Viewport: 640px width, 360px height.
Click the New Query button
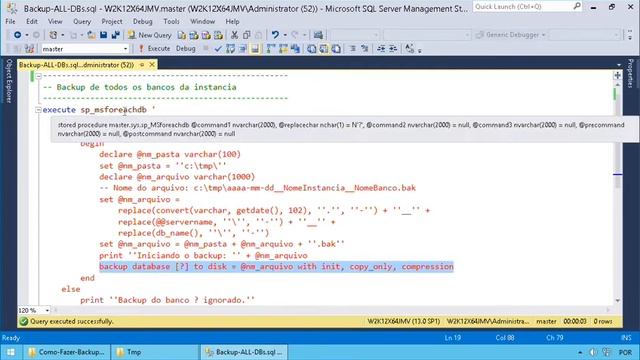tap(149, 35)
